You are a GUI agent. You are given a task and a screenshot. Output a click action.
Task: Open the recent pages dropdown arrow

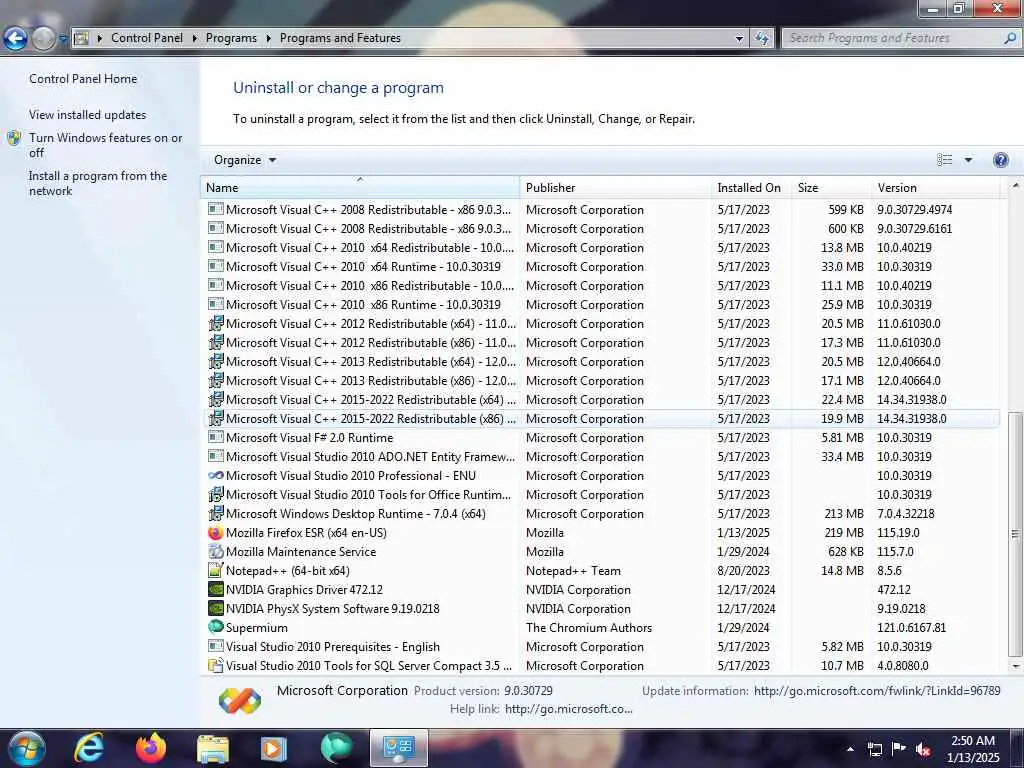63,39
